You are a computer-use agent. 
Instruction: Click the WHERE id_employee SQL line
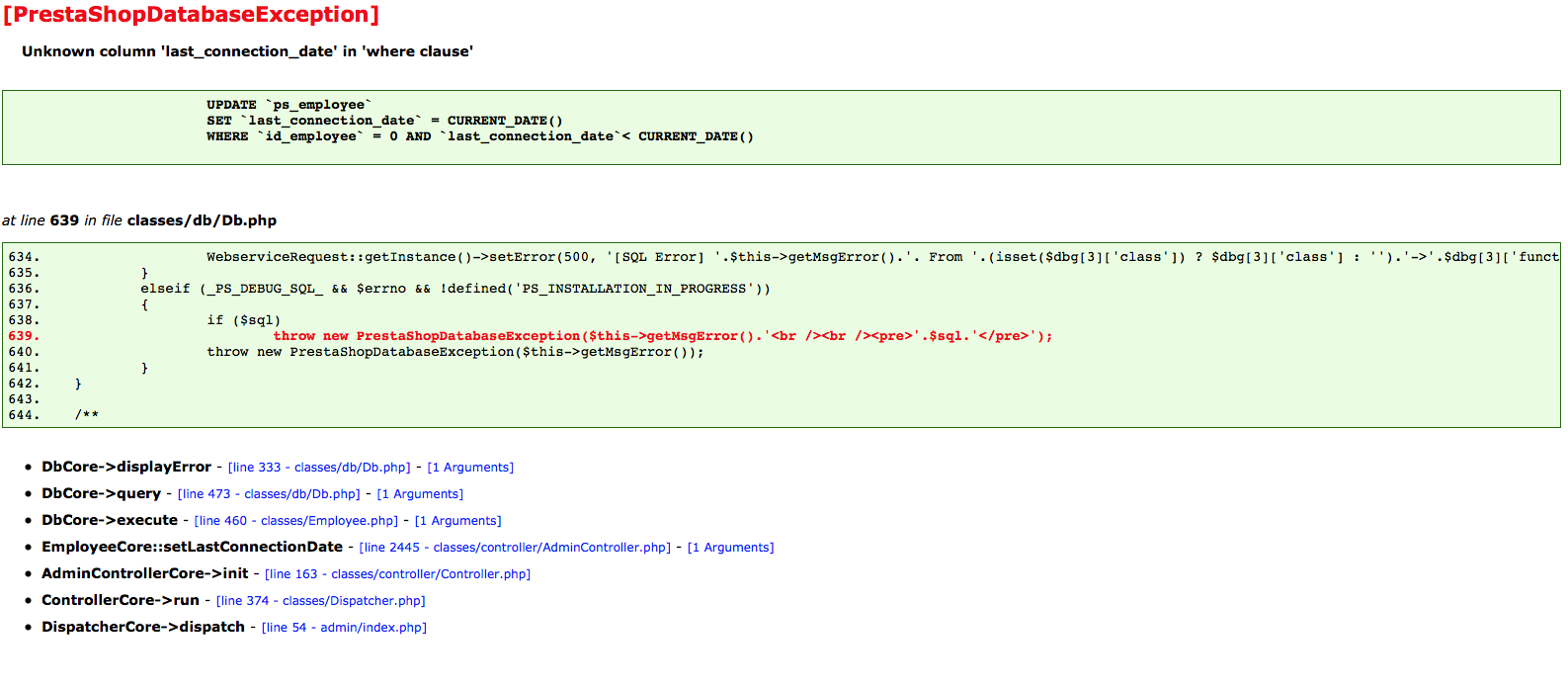480,136
